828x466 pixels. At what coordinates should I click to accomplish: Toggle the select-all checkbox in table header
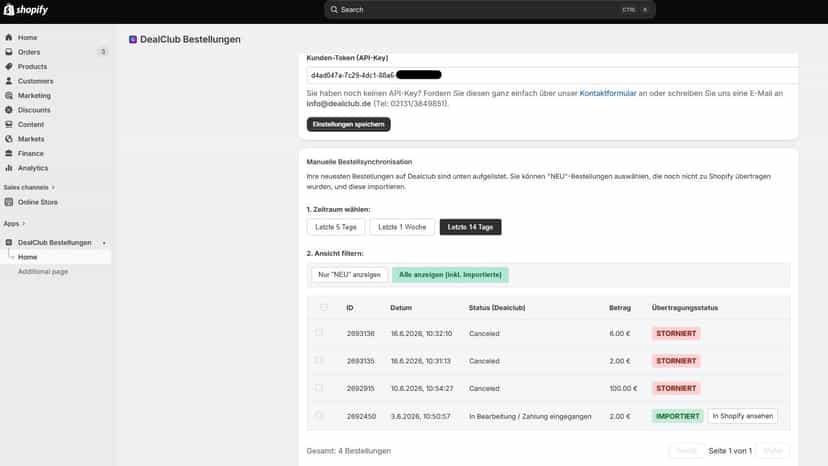pos(324,307)
